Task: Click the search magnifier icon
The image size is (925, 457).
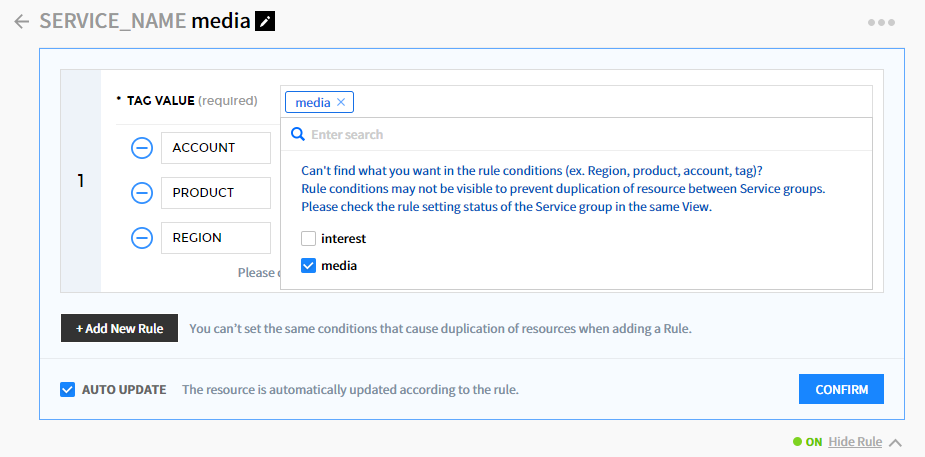Action: [x=297, y=134]
